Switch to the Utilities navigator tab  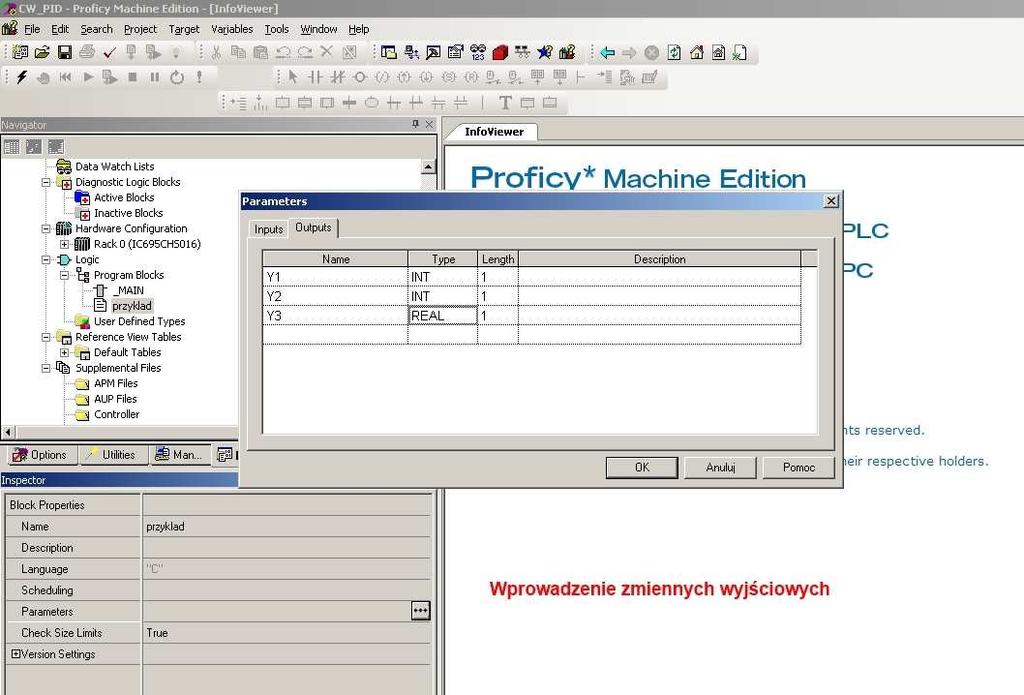pos(112,455)
